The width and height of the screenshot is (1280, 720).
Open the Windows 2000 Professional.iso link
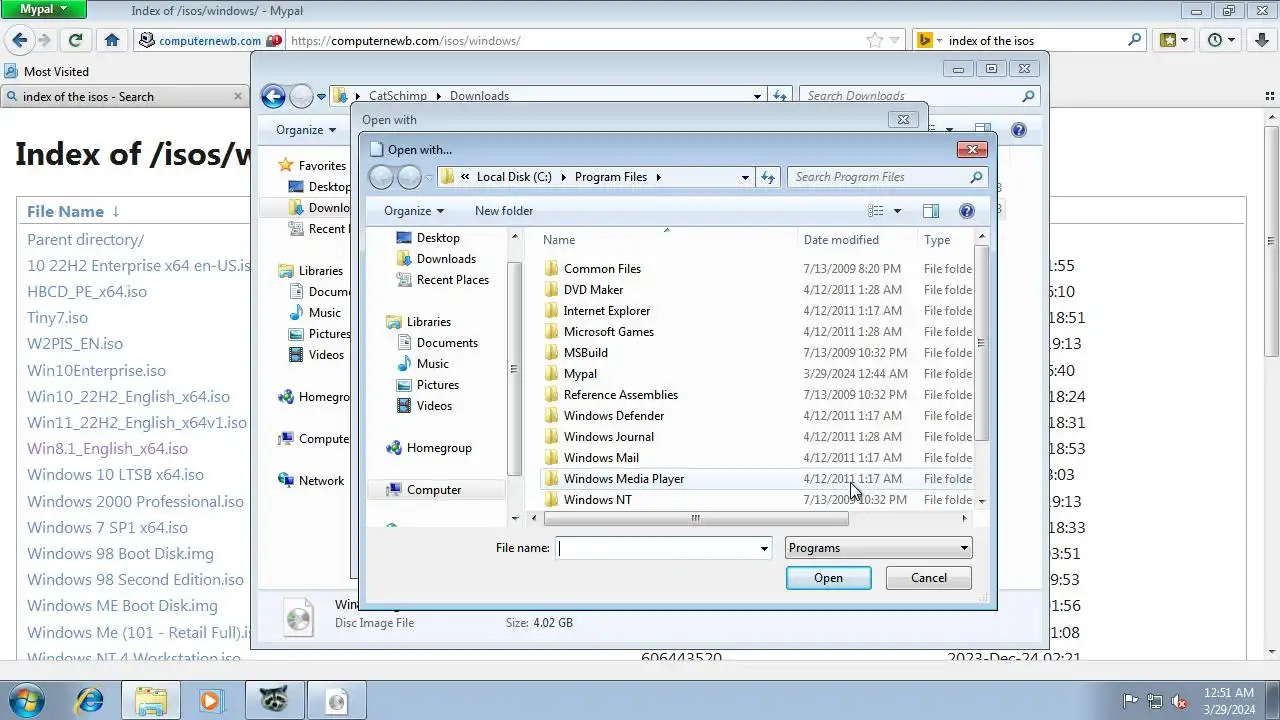[135, 502]
